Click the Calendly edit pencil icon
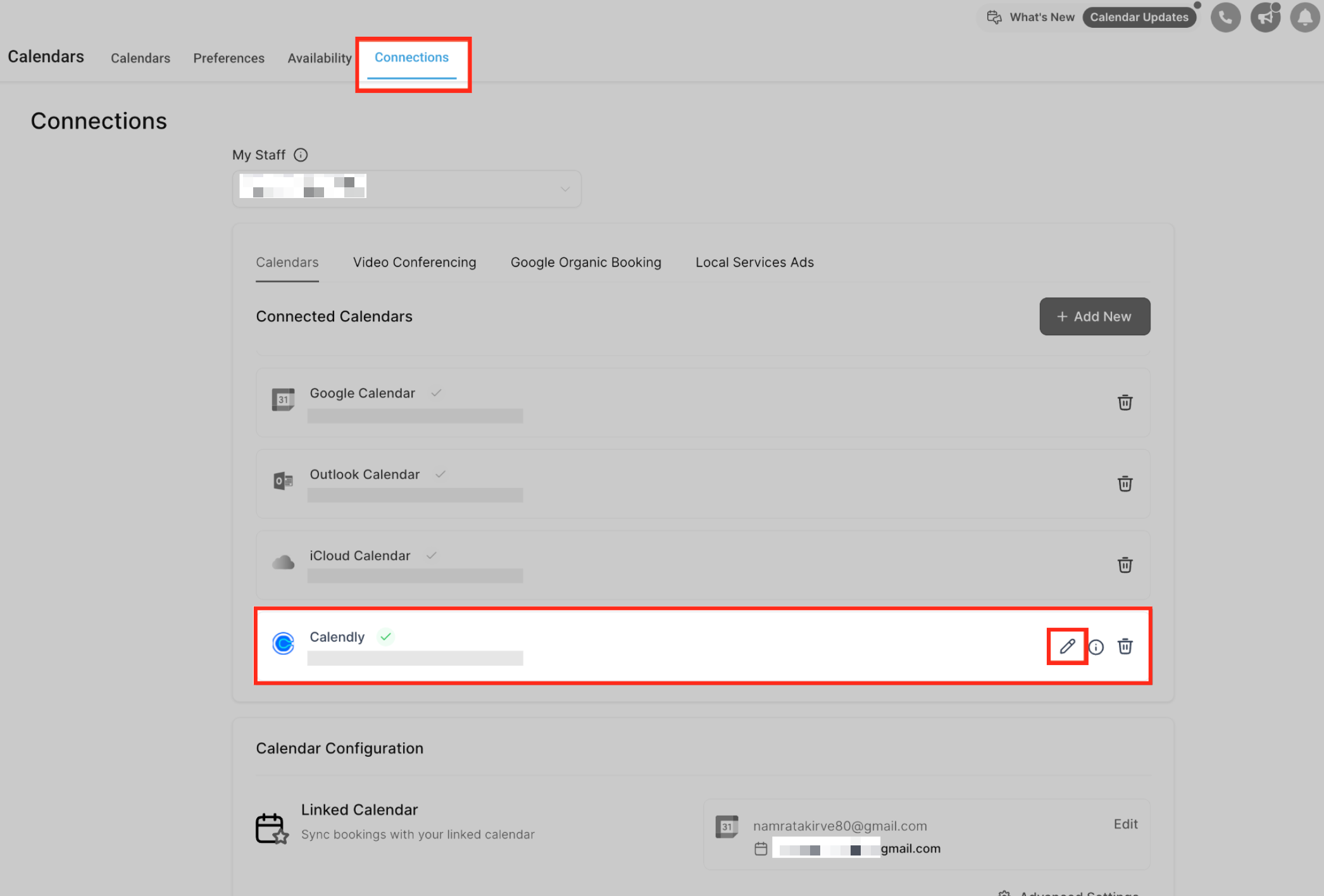This screenshot has height=896, width=1324. point(1067,646)
